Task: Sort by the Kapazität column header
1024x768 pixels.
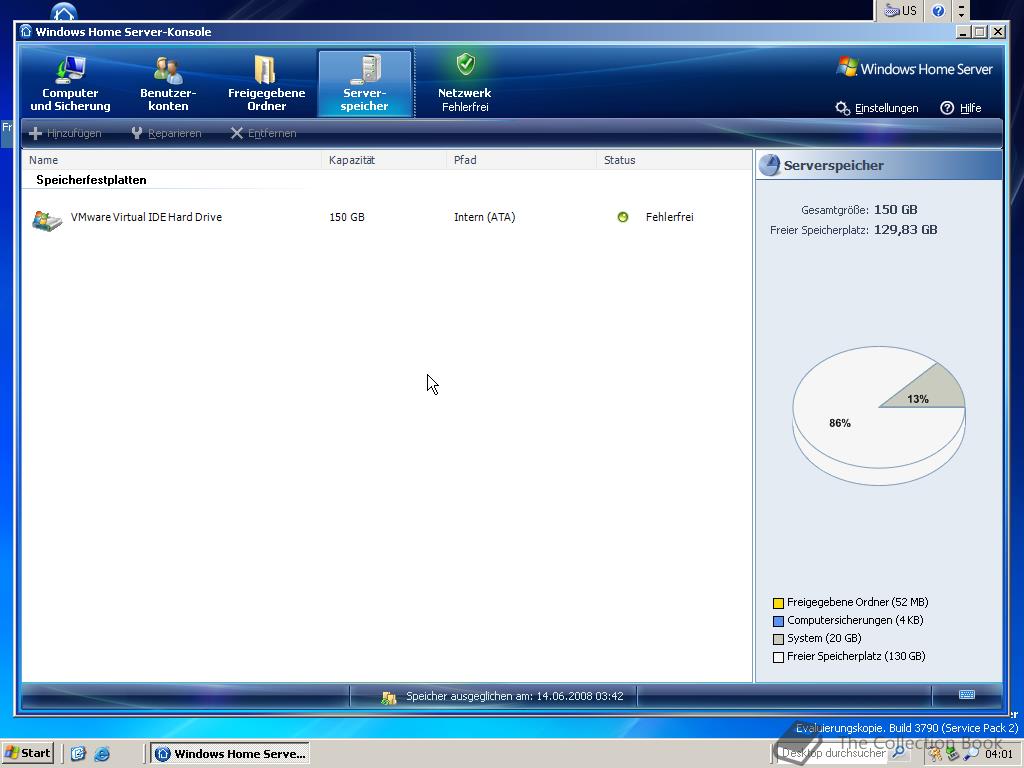Action: [384, 160]
